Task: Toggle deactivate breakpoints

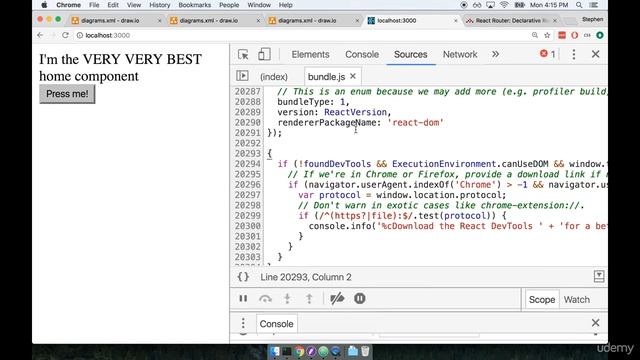Action: [337, 299]
